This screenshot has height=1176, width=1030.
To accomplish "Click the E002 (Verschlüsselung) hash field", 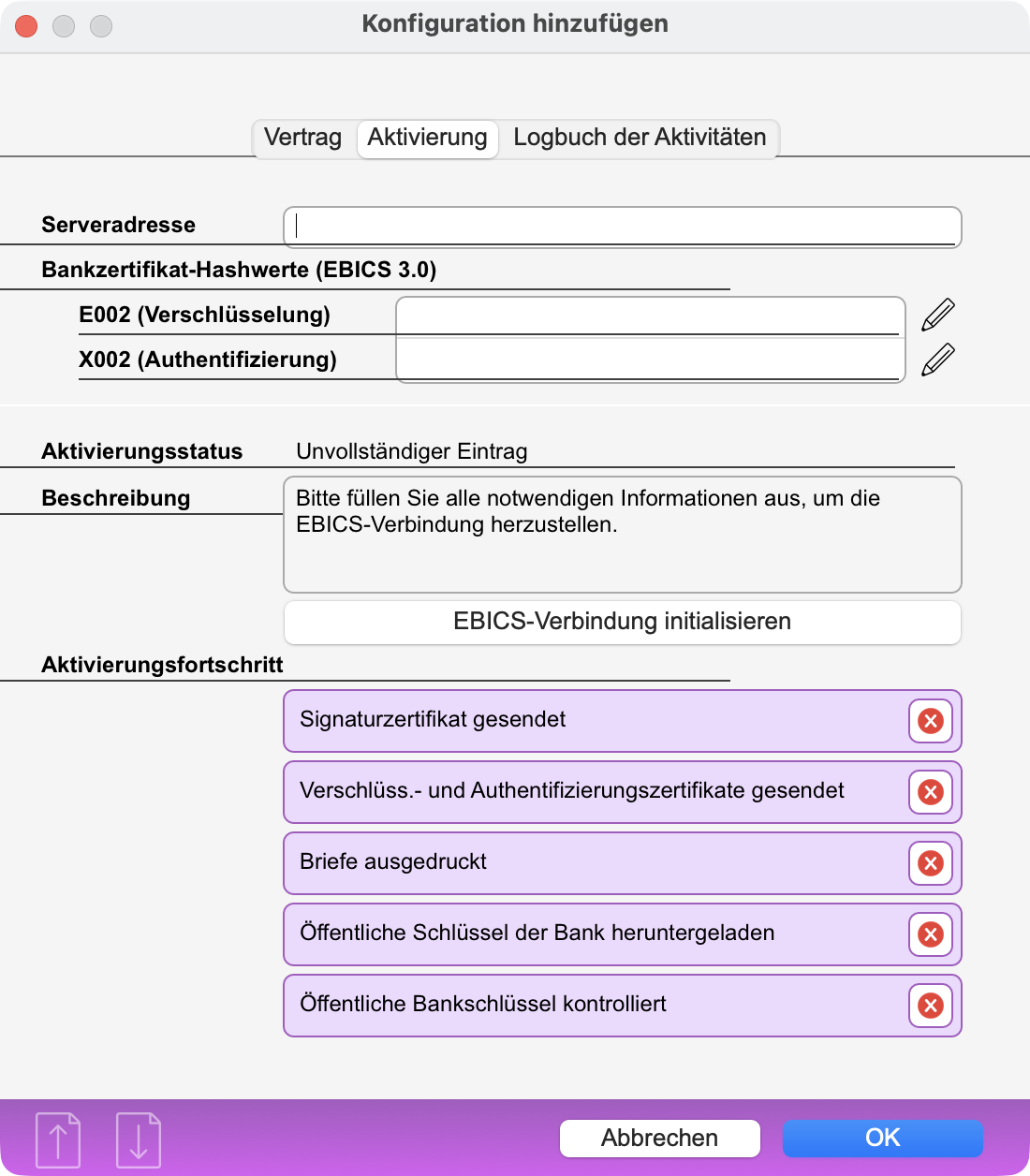I will click(x=648, y=316).
